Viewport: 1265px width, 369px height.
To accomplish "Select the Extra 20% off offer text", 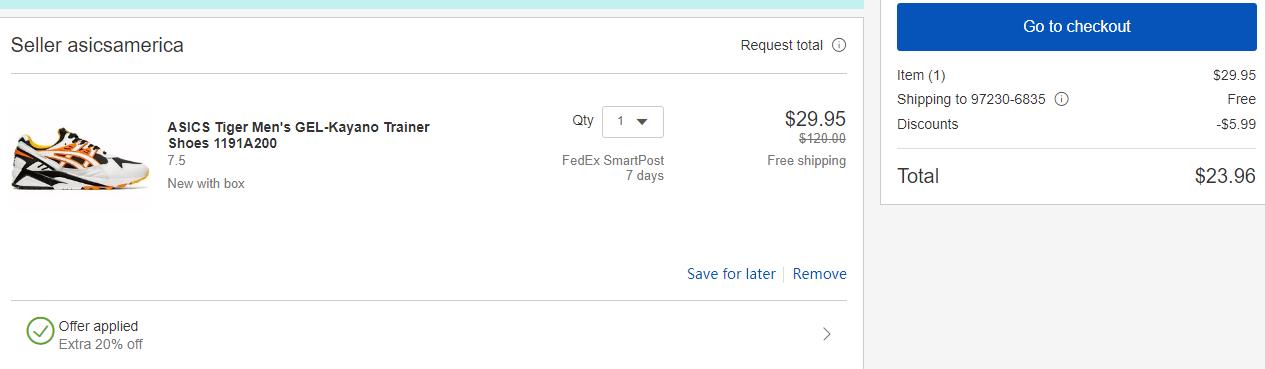I will (100, 344).
